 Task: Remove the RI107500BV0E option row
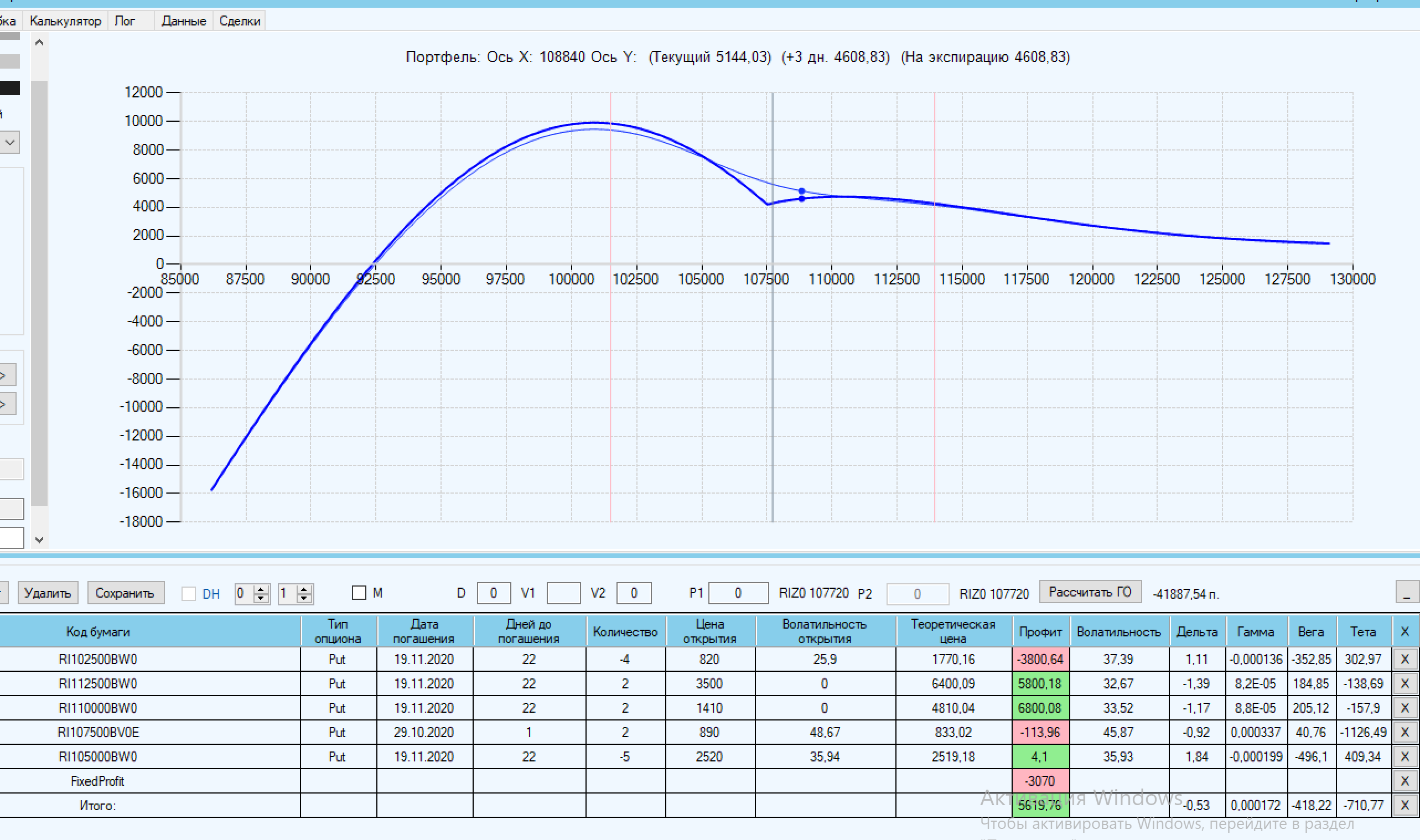(x=1404, y=733)
